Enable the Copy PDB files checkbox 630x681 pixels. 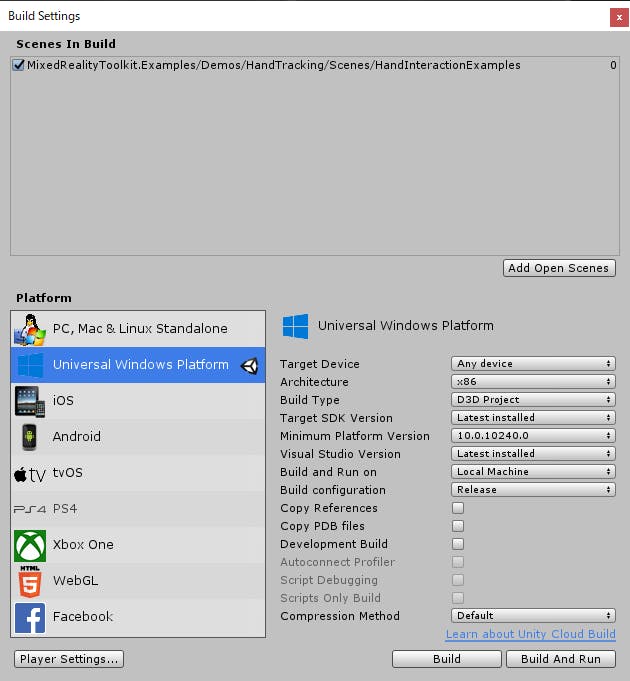coord(458,526)
